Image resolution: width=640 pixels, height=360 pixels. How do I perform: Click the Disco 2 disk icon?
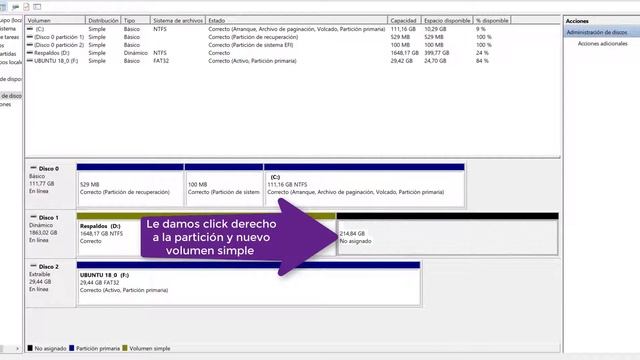coord(33,266)
